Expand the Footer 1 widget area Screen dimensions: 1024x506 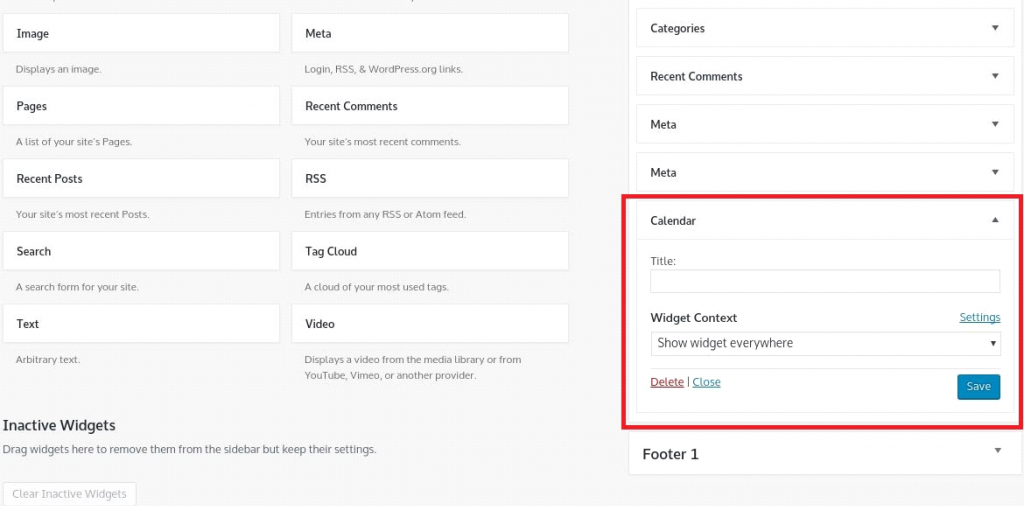tap(997, 452)
